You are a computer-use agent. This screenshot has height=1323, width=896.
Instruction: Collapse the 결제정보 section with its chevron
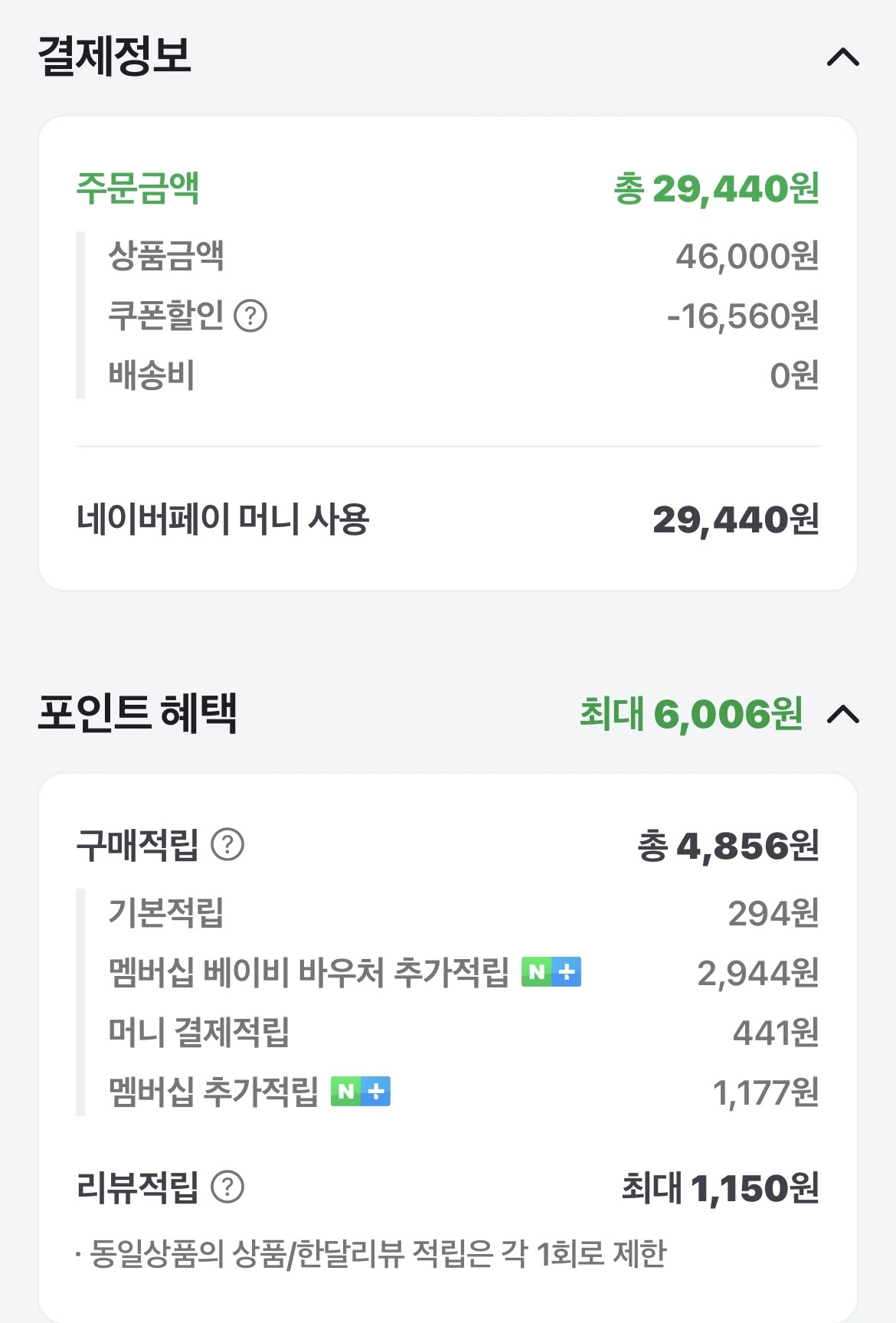pyautogui.click(x=843, y=57)
